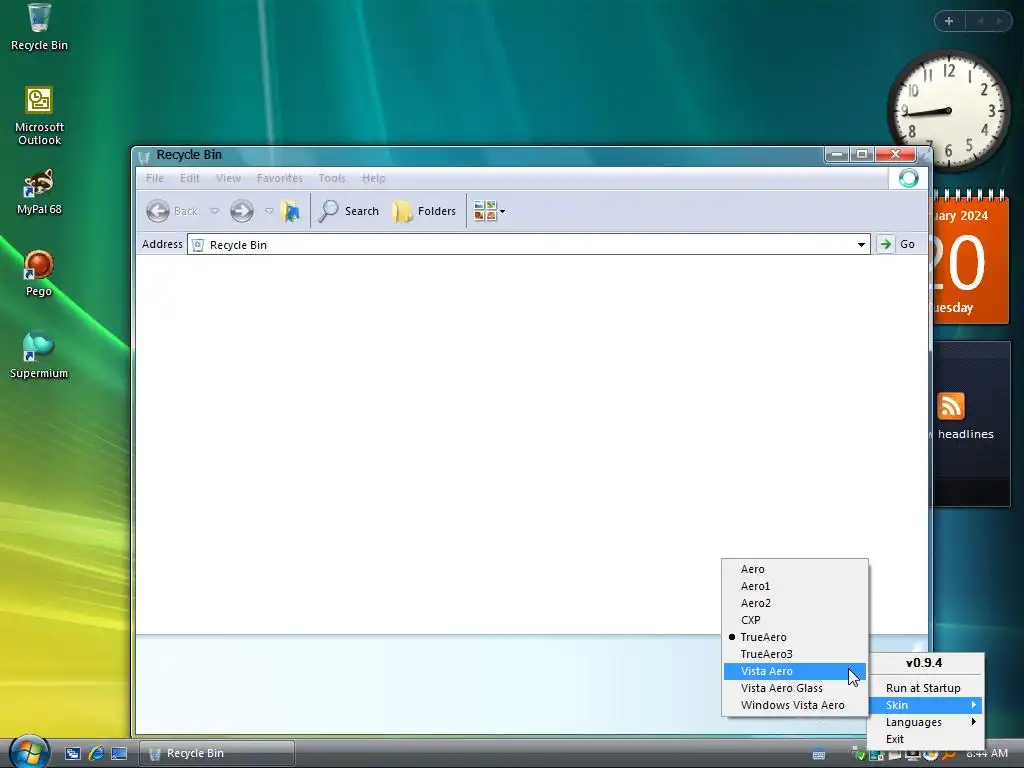The height and width of the screenshot is (768, 1024).
Task: Click the throbber logo in Recycle Bin
Action: 908,178
